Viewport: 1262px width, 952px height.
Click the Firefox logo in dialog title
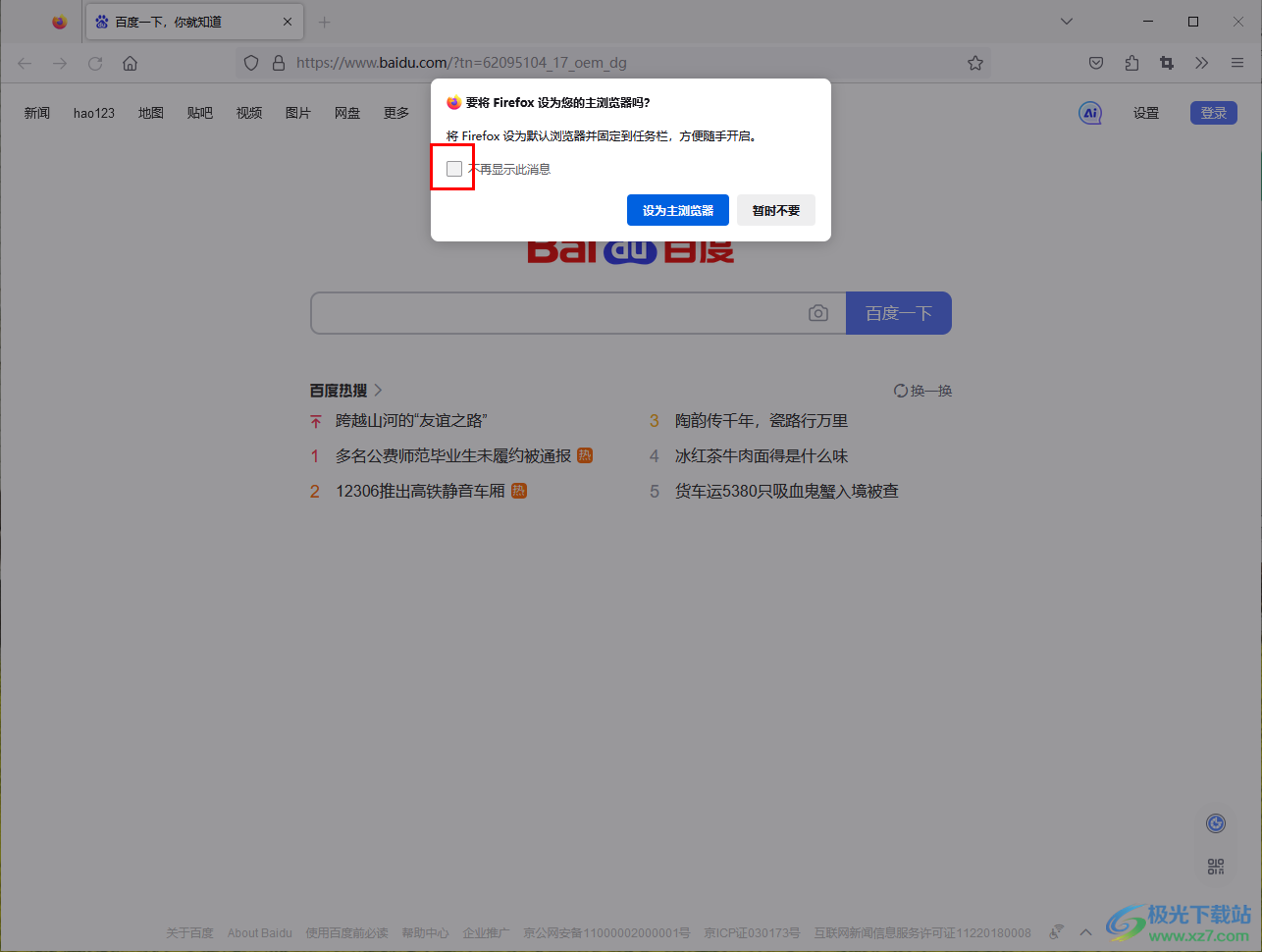point(453,102)
